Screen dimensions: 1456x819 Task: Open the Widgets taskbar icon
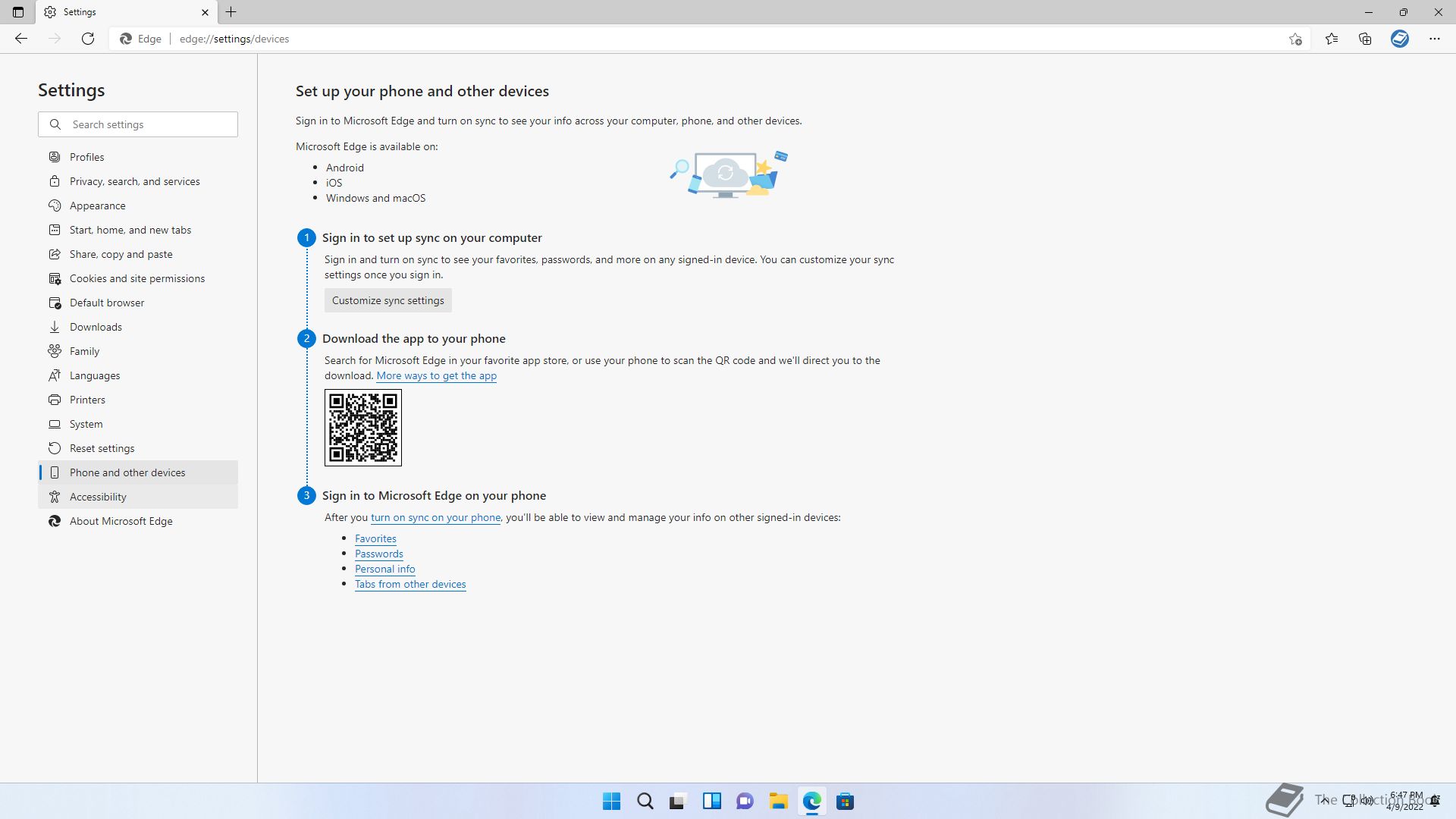pos(712,801)
